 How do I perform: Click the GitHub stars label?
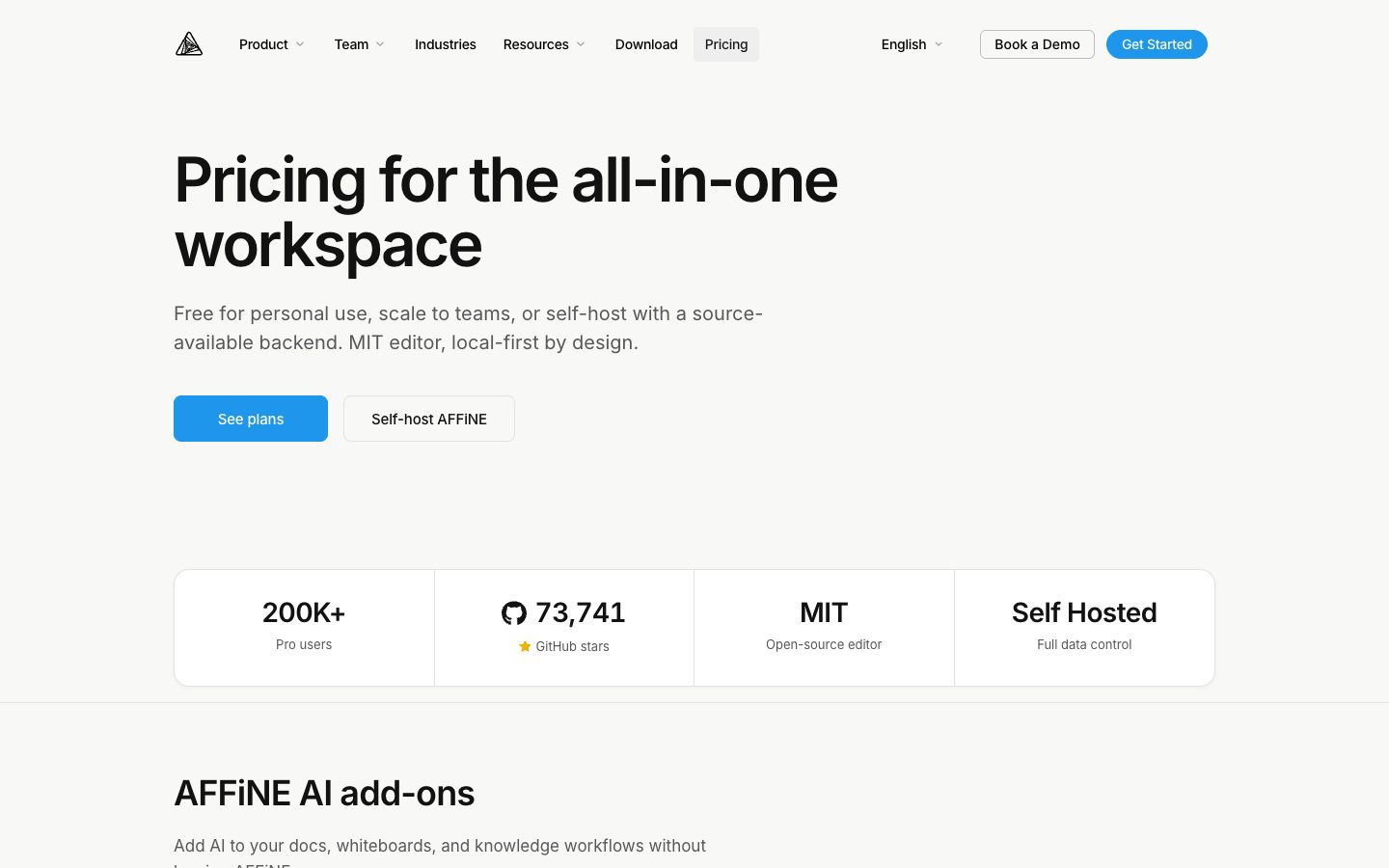573,646
